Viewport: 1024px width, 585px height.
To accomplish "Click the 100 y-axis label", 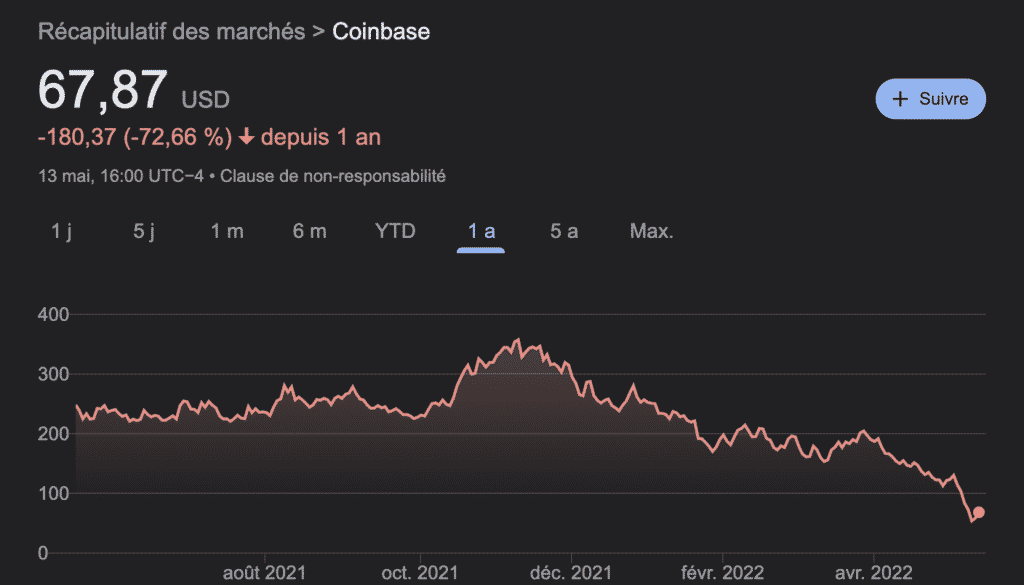I will click(x=54, y=494).
